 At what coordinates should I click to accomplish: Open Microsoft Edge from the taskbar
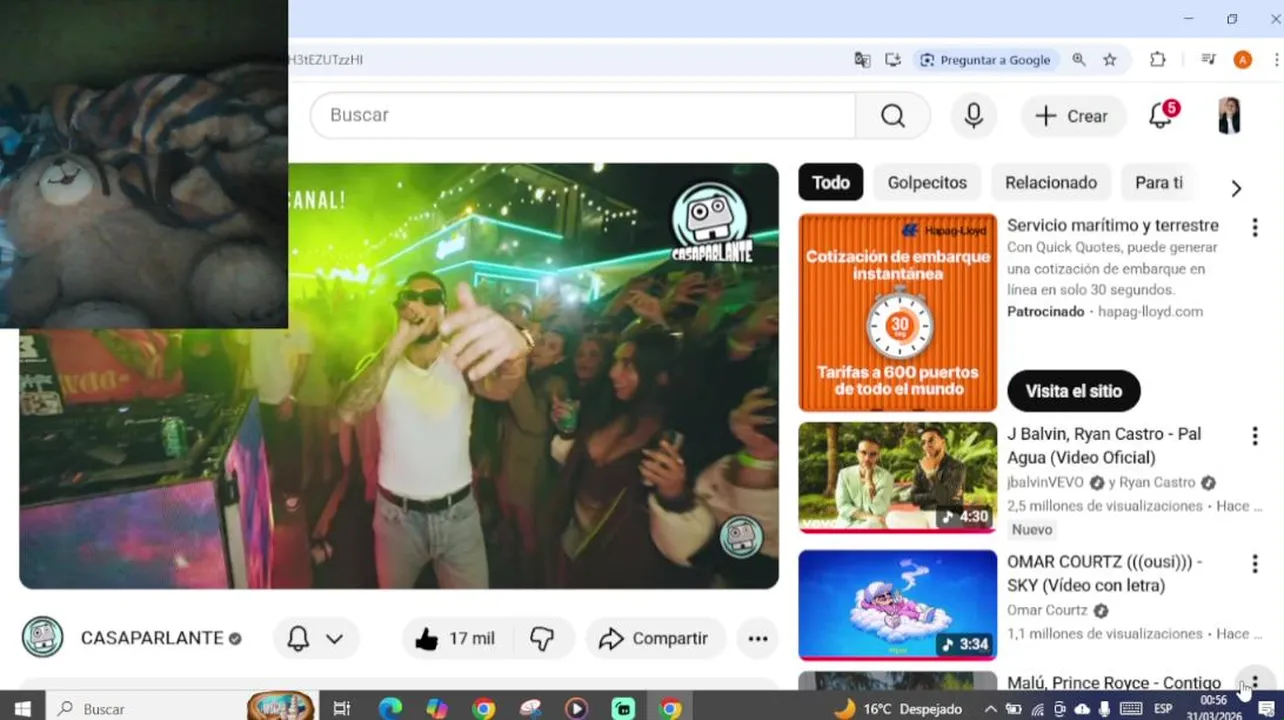tap(390, 708)
